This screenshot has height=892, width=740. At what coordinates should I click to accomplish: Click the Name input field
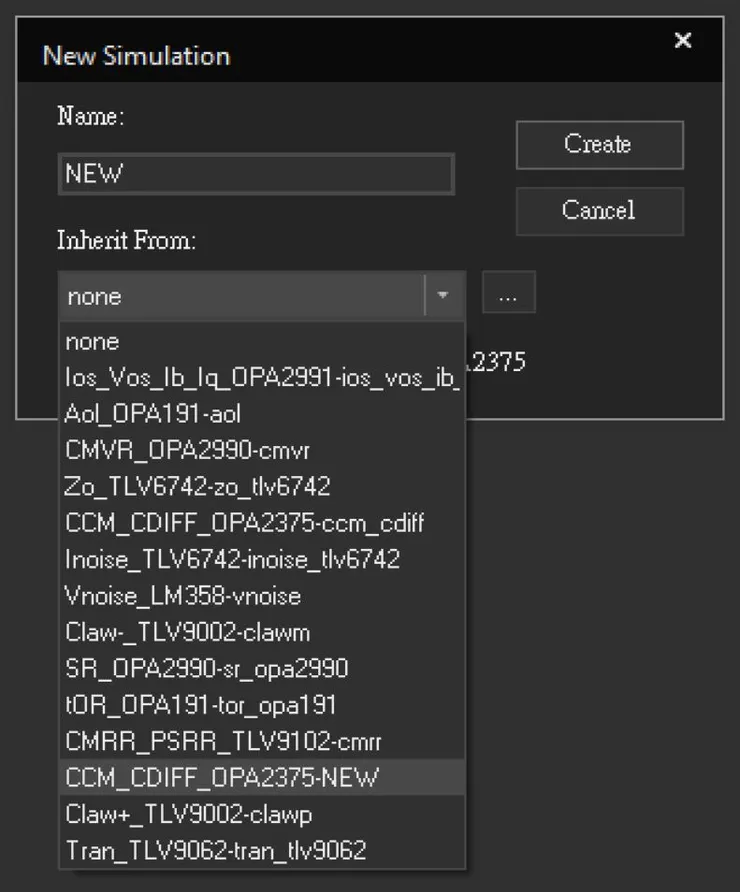(256, 174)
